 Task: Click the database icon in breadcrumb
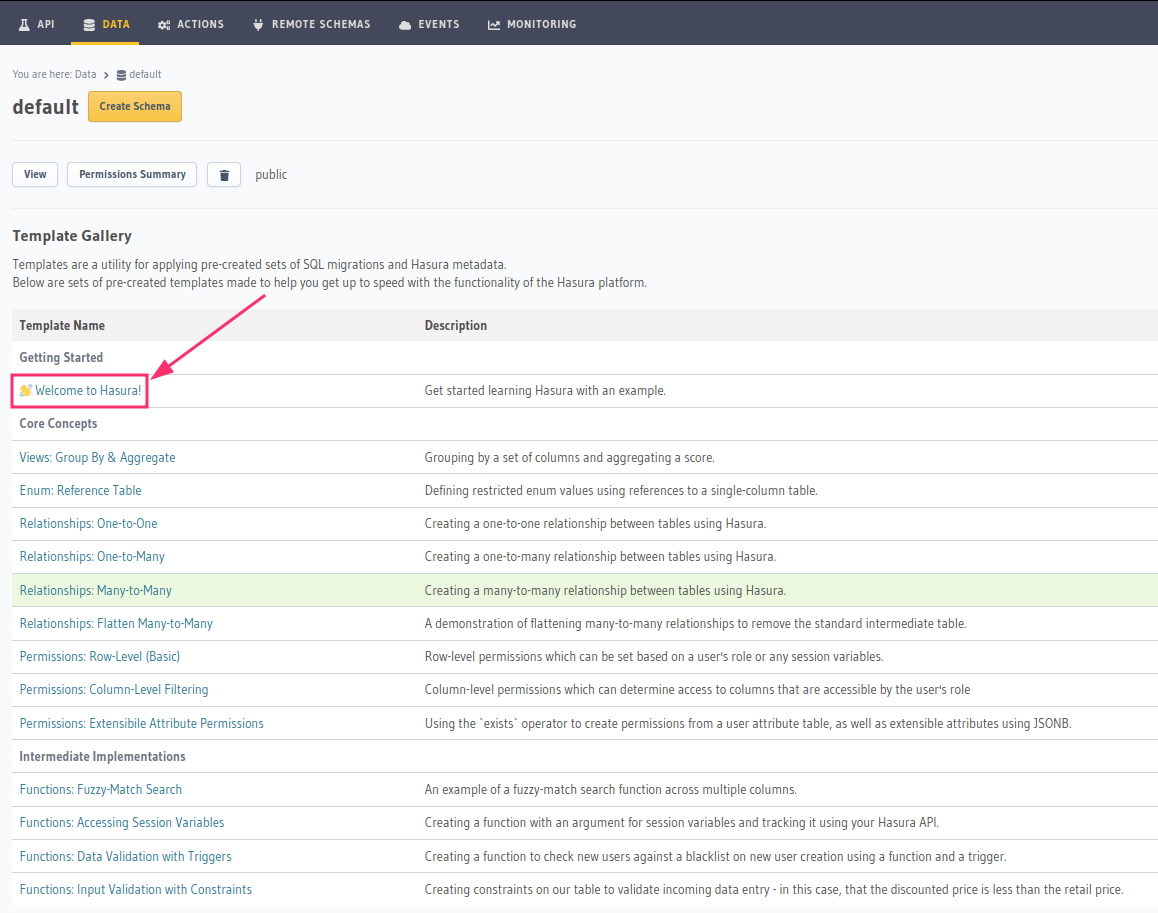(121, 75)
